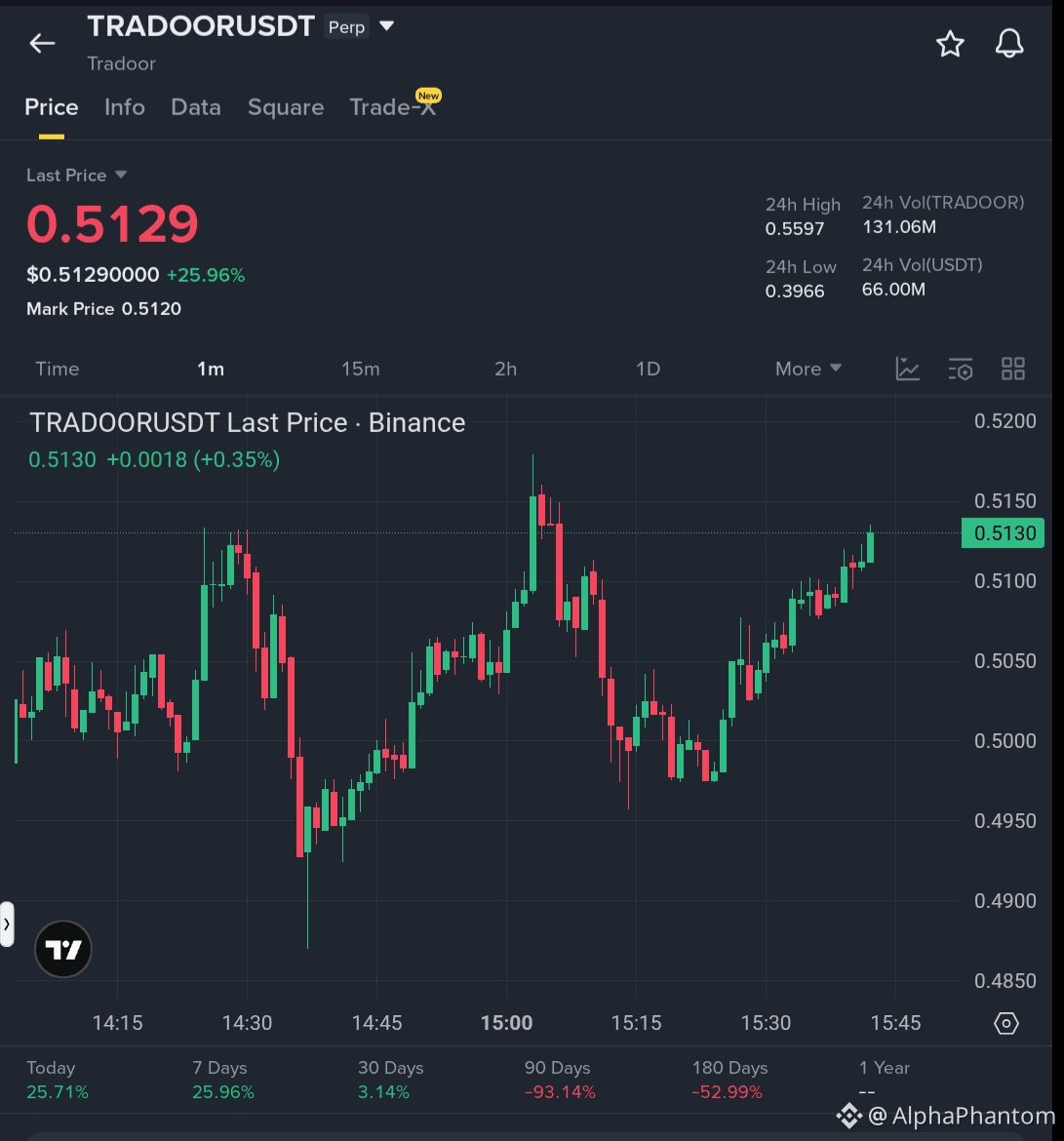Open chart display settings icon
The image size is (1064, 1141).
(961, 369)
